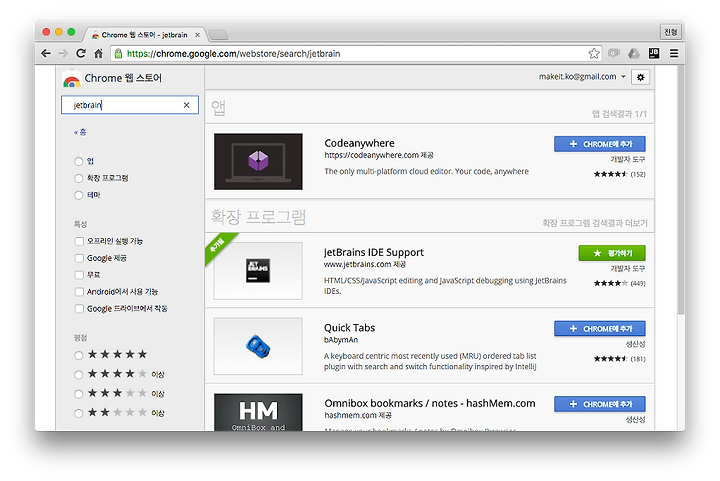Select the 앱 filter radio button
Viewport: 720px width, 481px height.
pyautogui.click(x=79, y=162)
